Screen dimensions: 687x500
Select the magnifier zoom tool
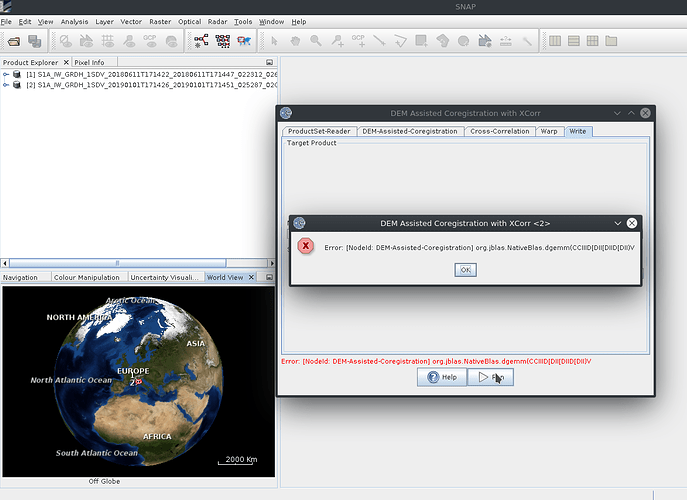tap(316, 41)
